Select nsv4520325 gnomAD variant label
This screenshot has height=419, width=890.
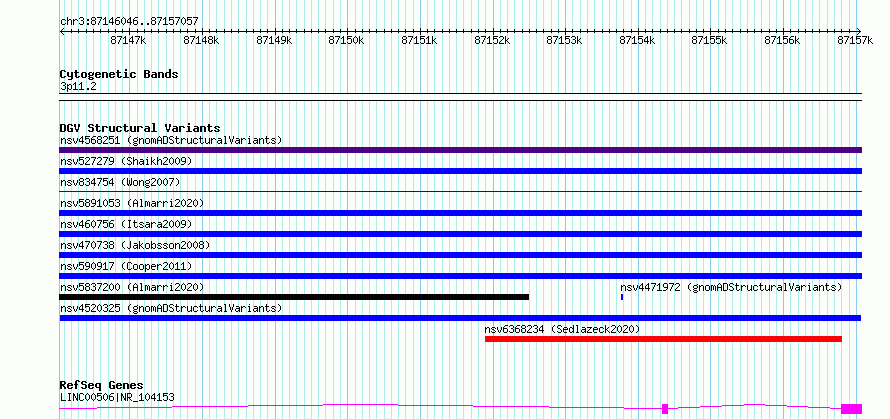click(x=171, y=308)
